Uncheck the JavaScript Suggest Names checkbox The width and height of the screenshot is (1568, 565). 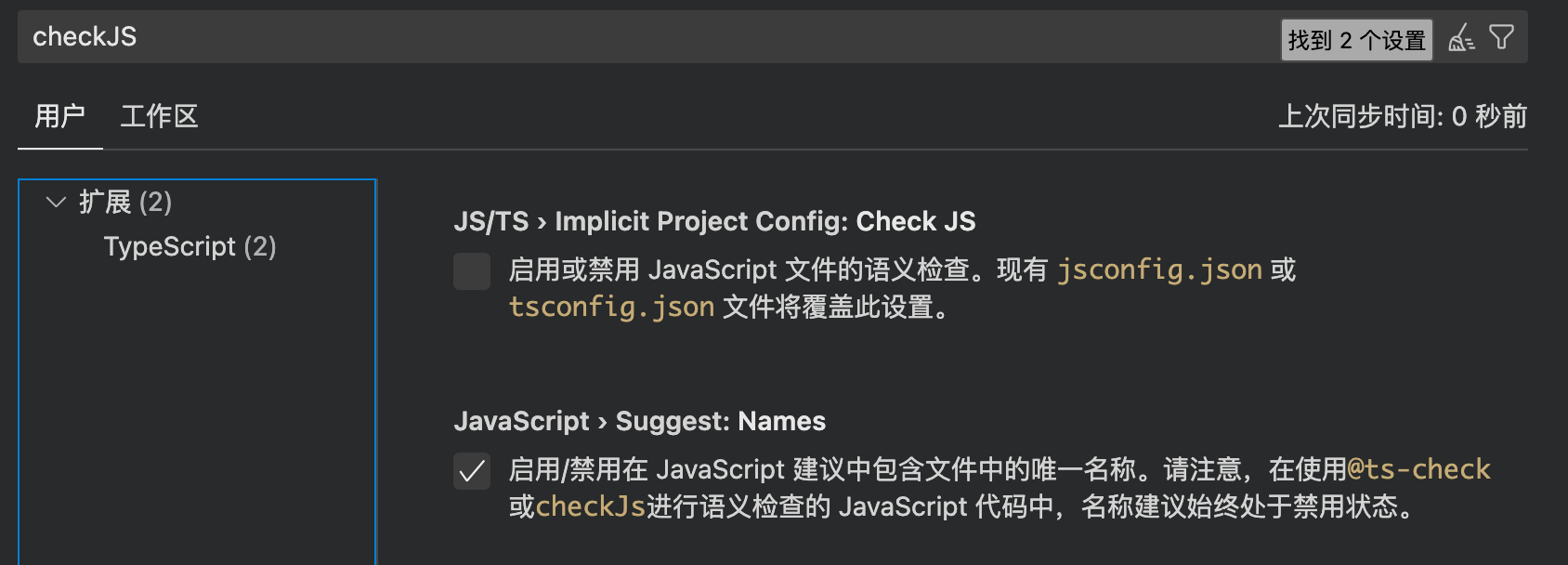pos(472,471)
